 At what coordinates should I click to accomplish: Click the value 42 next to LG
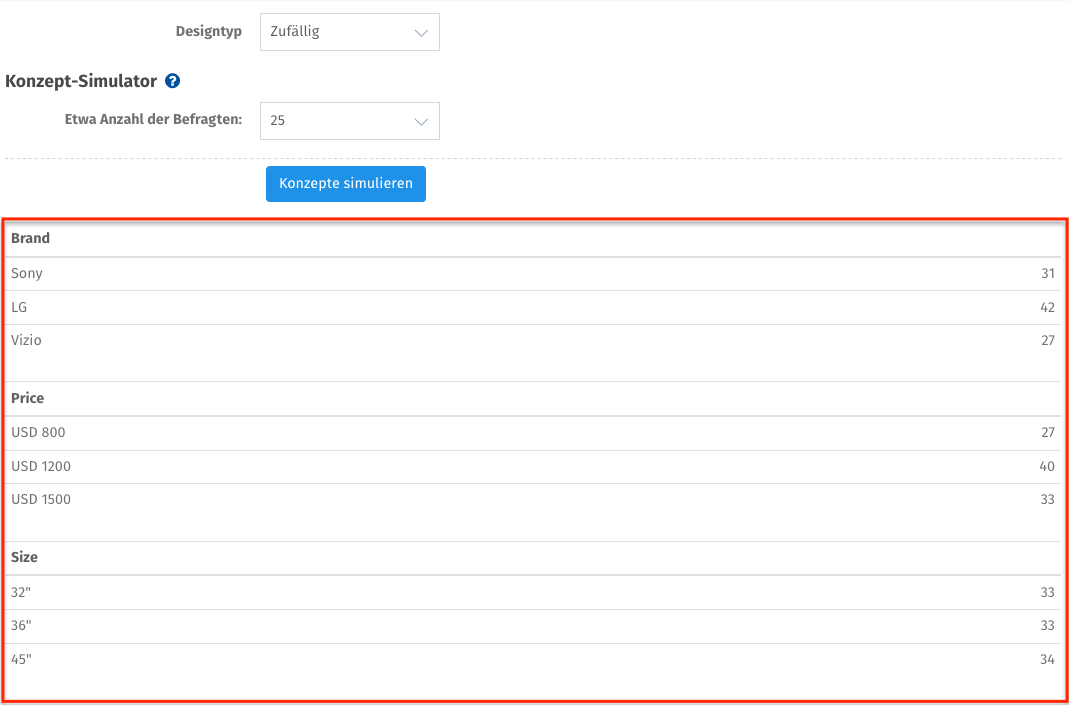[x=1047, y=307]
